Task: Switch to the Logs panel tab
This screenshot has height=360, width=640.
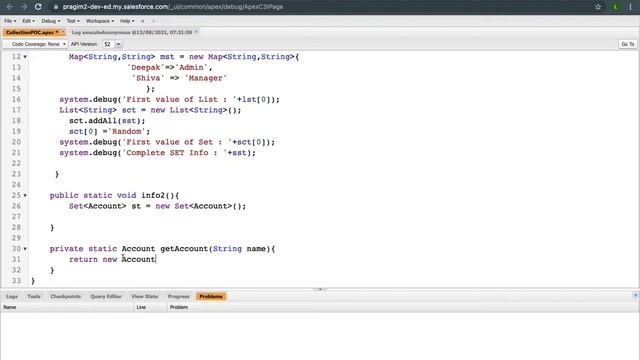Action: click(12, 296)
